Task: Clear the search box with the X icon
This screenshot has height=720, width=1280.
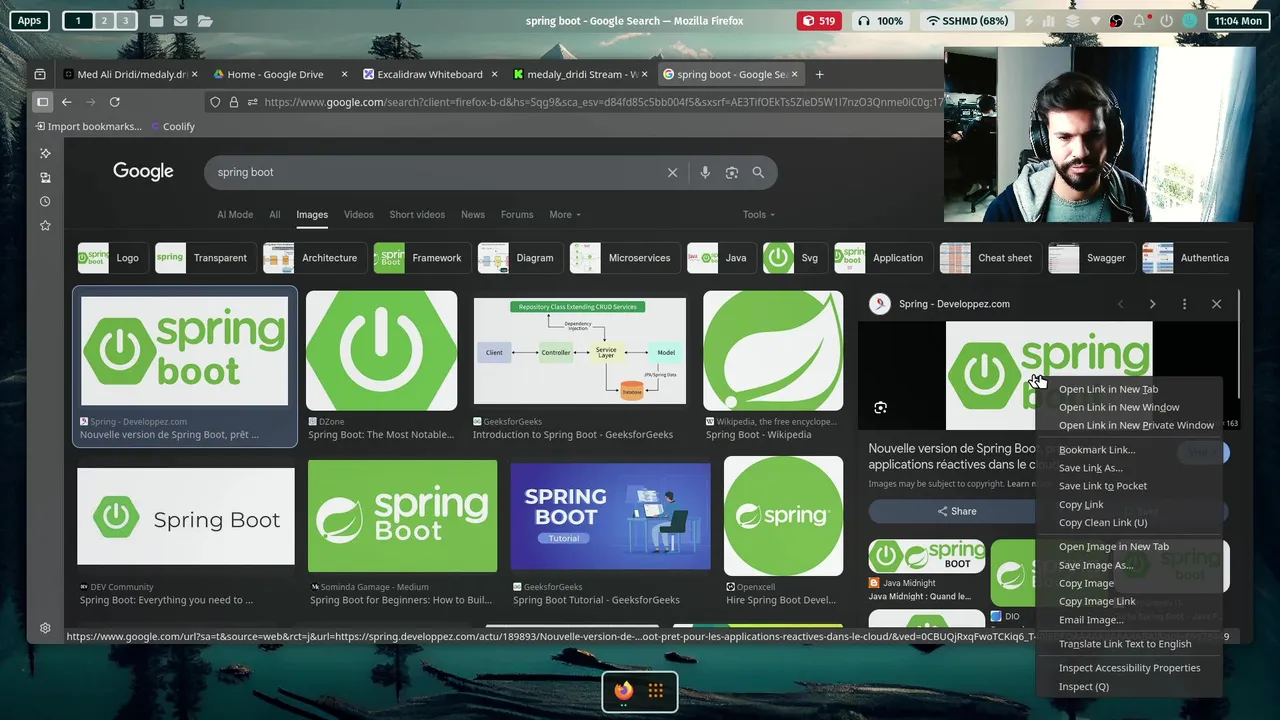Action: click(672, 172)
